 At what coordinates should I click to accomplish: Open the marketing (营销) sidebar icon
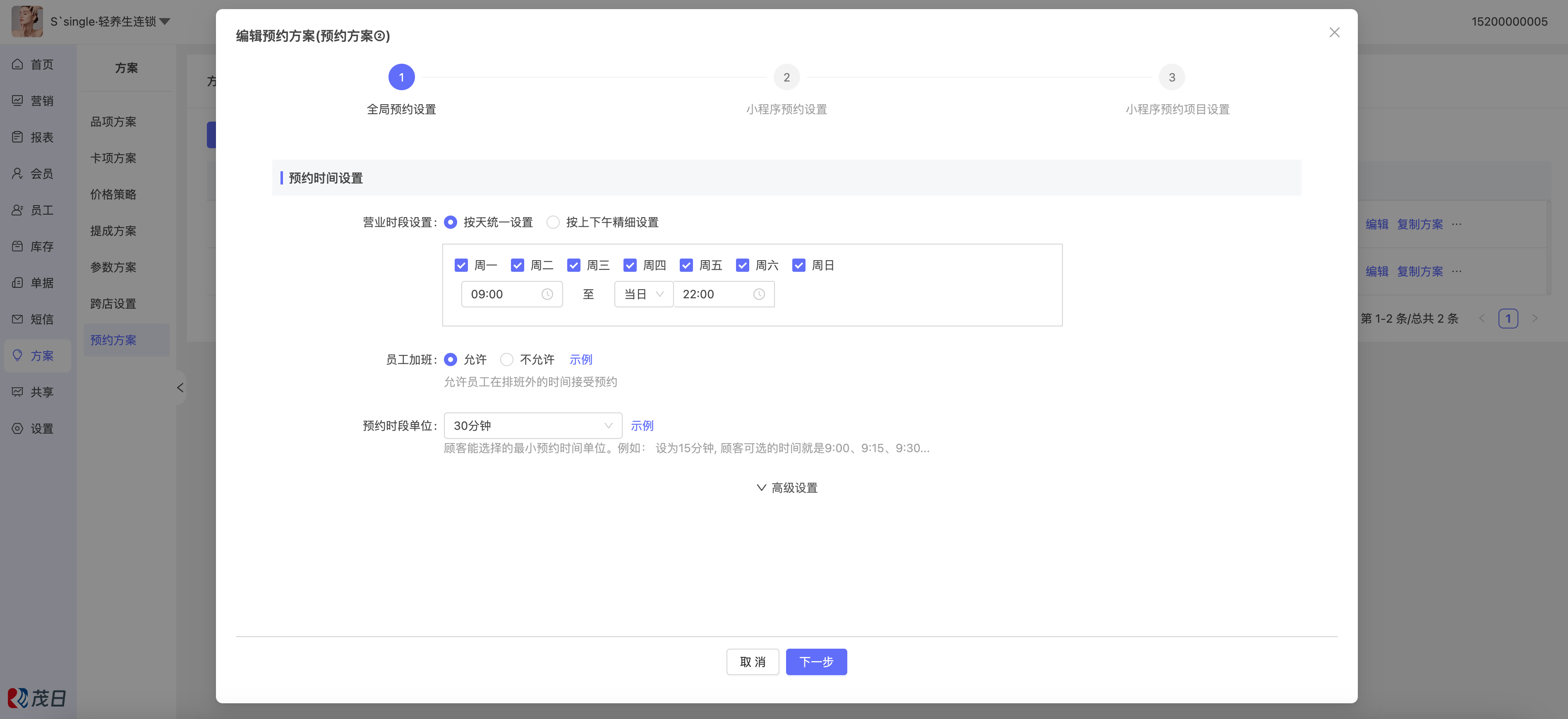18,101
